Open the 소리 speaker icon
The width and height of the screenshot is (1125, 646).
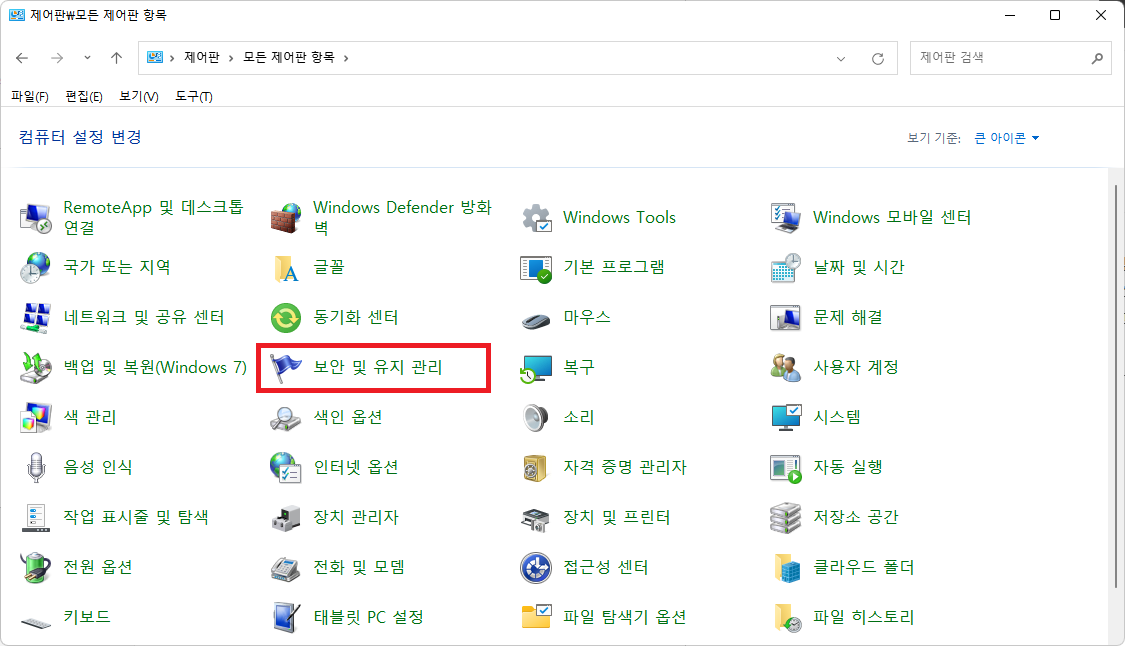[x=536, y=418]
